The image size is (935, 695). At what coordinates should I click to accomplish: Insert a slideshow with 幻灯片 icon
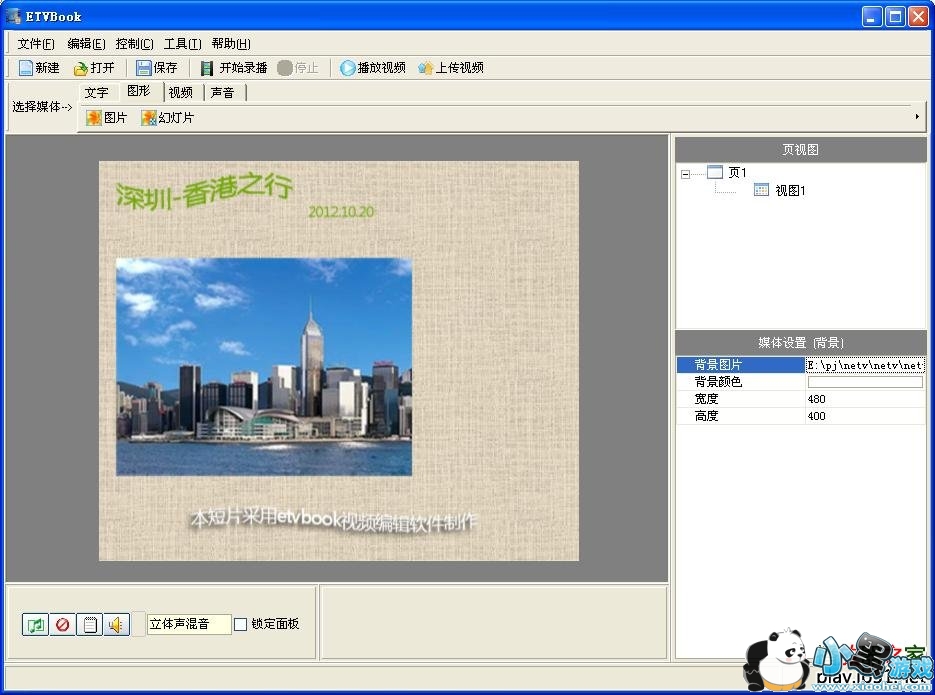click(x=149, y=118)
